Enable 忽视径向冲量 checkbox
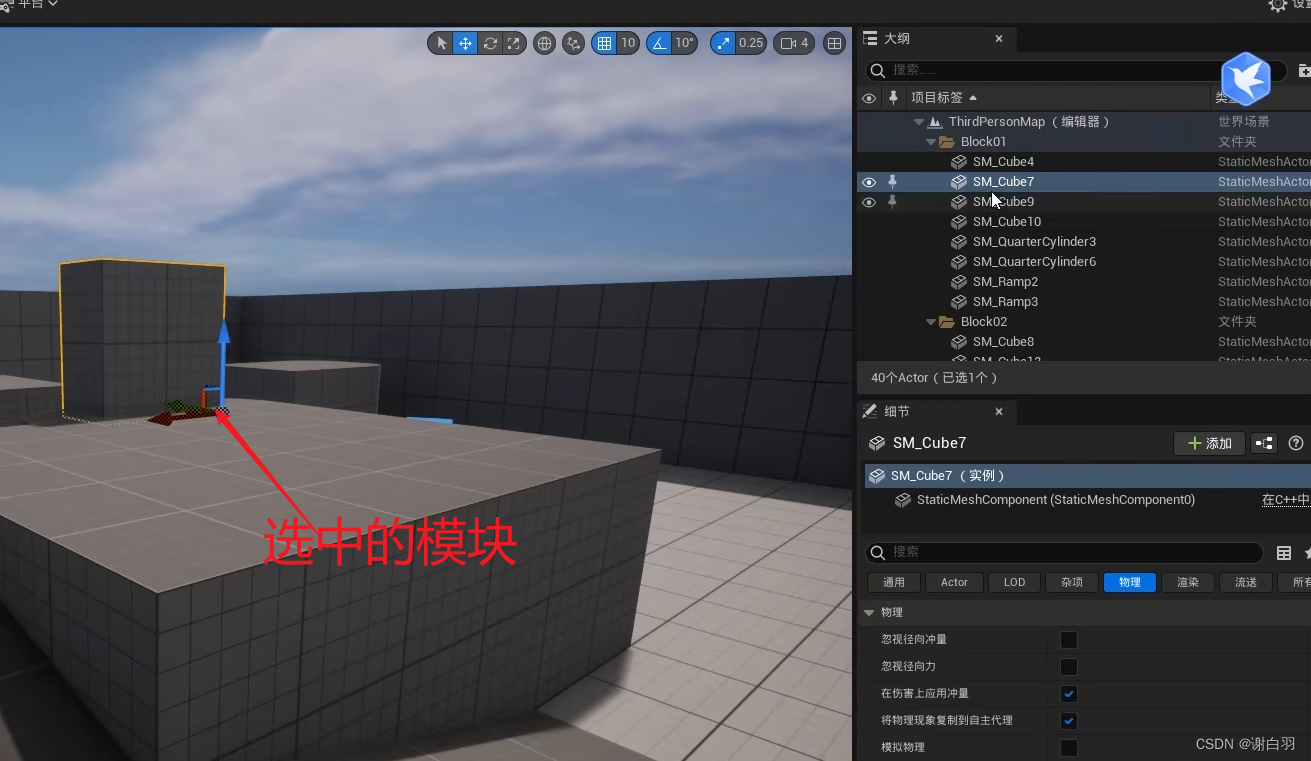The width and height of the screenshot is (1311, 761). [1069, 639]
